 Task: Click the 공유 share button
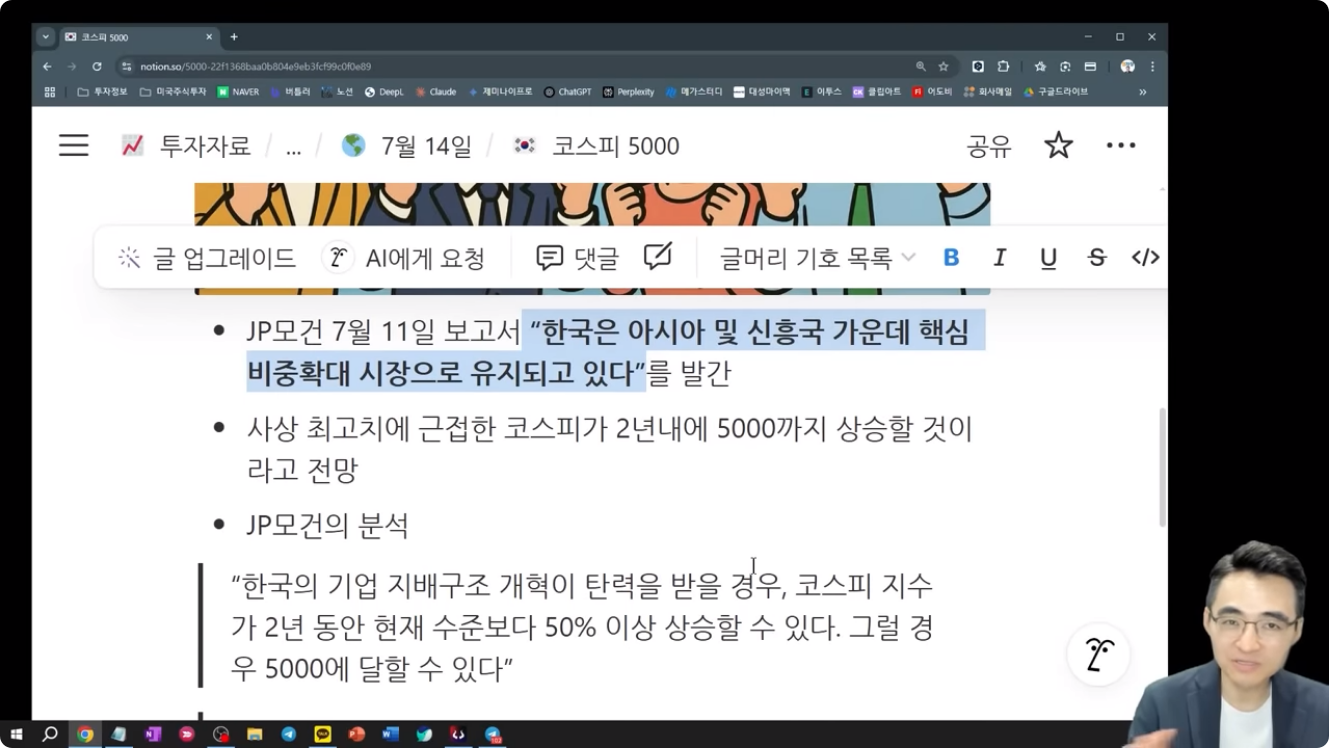(x=988, y=147)
